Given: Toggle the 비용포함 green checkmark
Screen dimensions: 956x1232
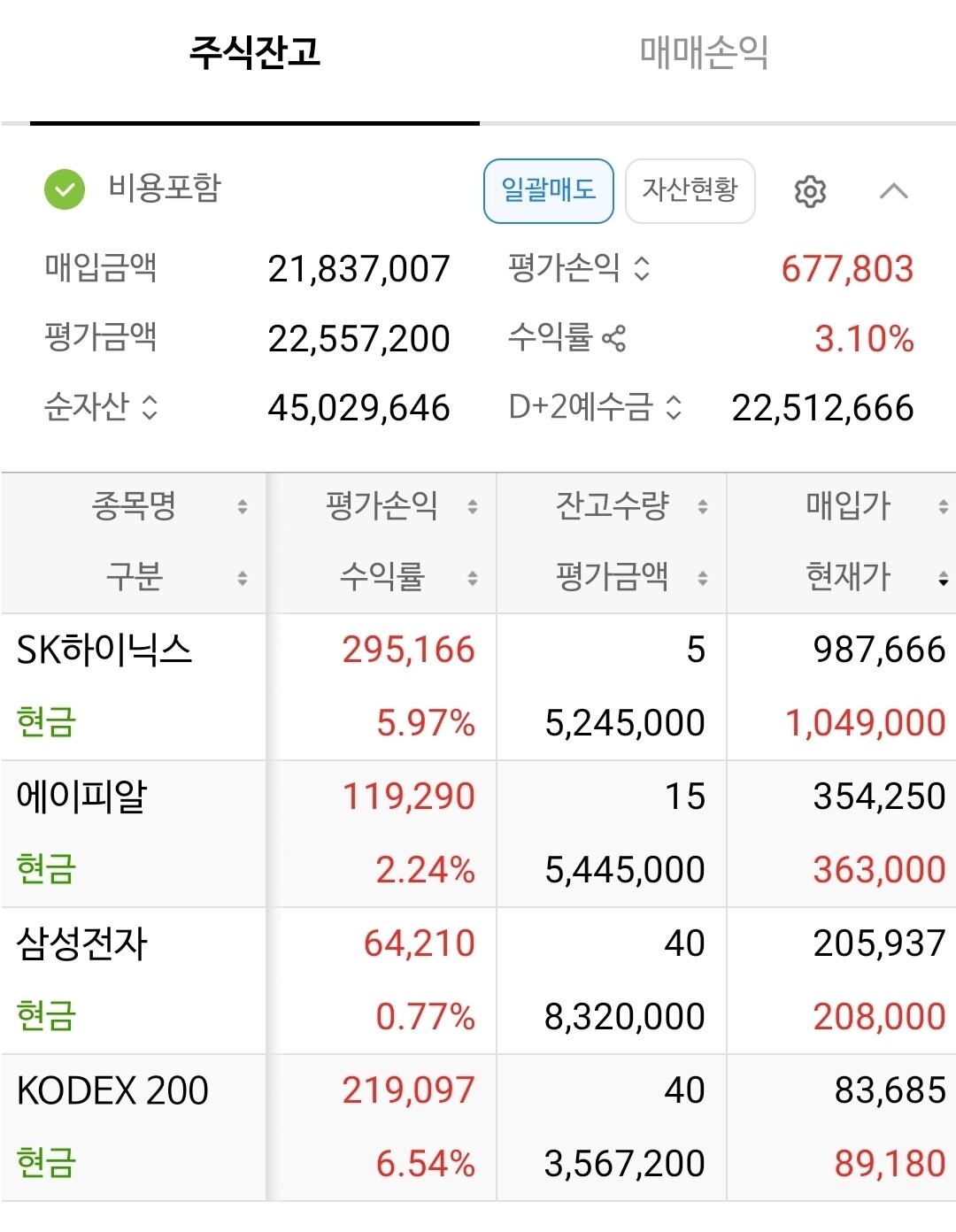Looking at the screenshot, I should 65,190.
